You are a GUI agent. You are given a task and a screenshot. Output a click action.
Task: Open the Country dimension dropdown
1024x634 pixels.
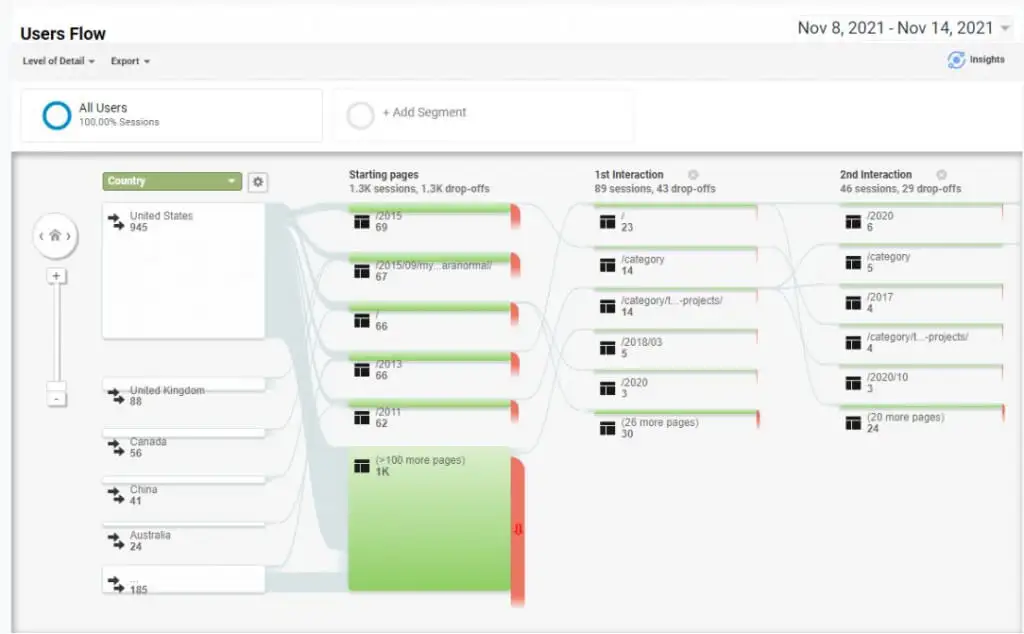[x=172, y=181]
